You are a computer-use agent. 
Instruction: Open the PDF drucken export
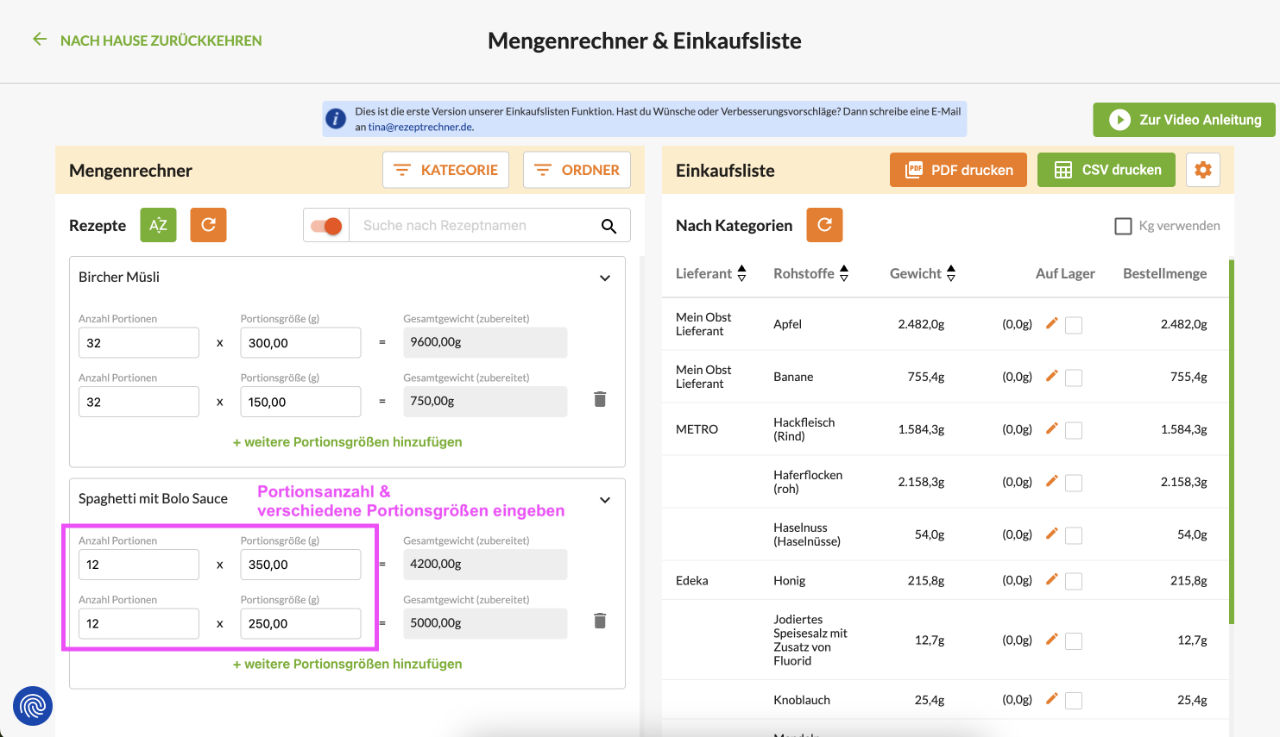coord(957,169)
